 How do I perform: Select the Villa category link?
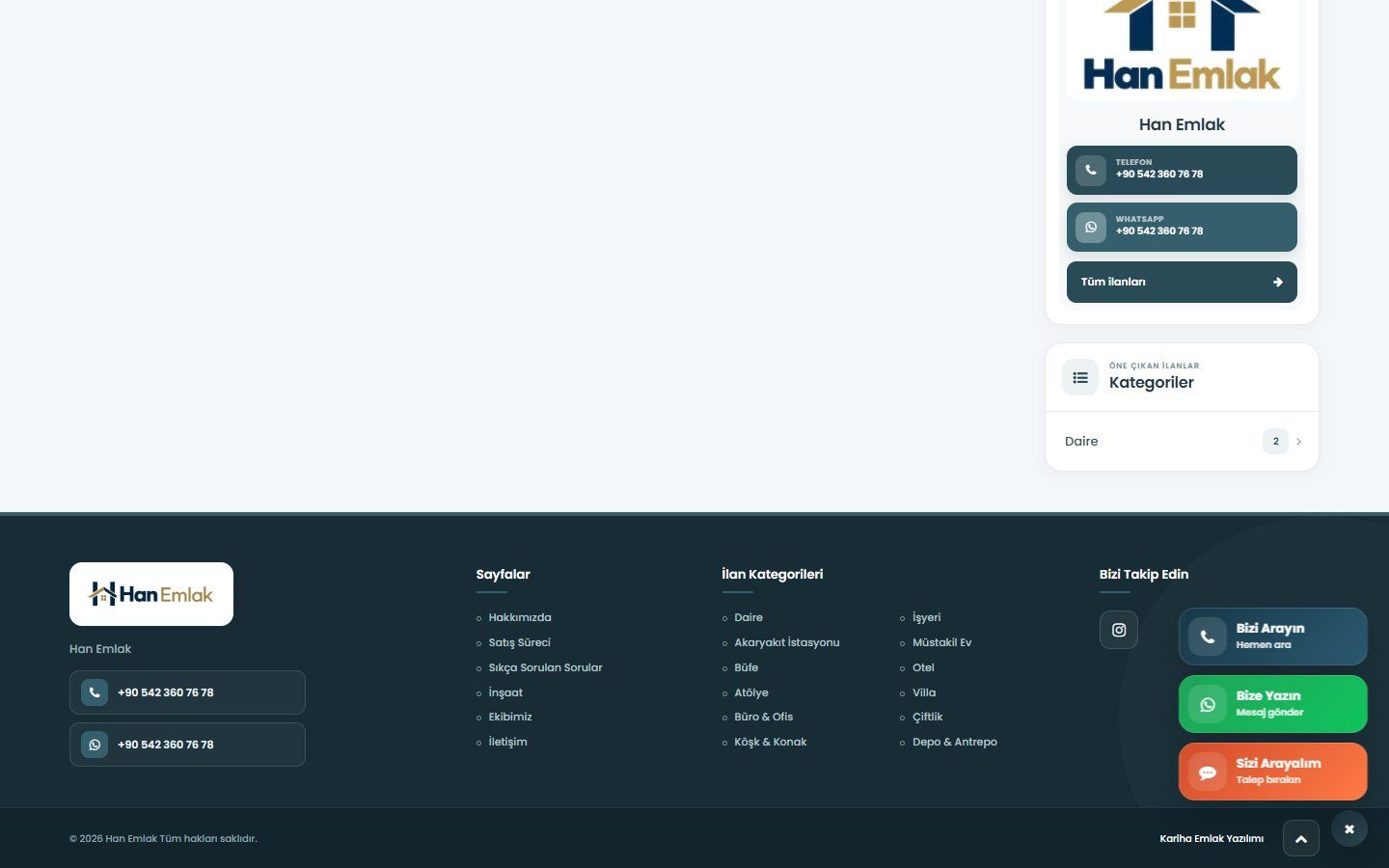924,692
